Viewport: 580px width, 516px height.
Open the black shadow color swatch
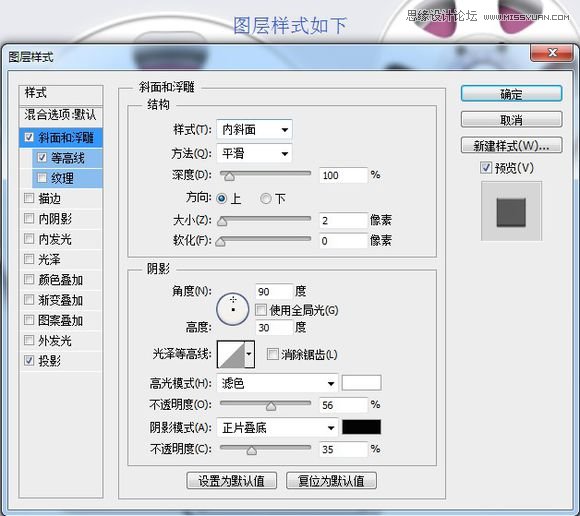click(x=361, y=427)
